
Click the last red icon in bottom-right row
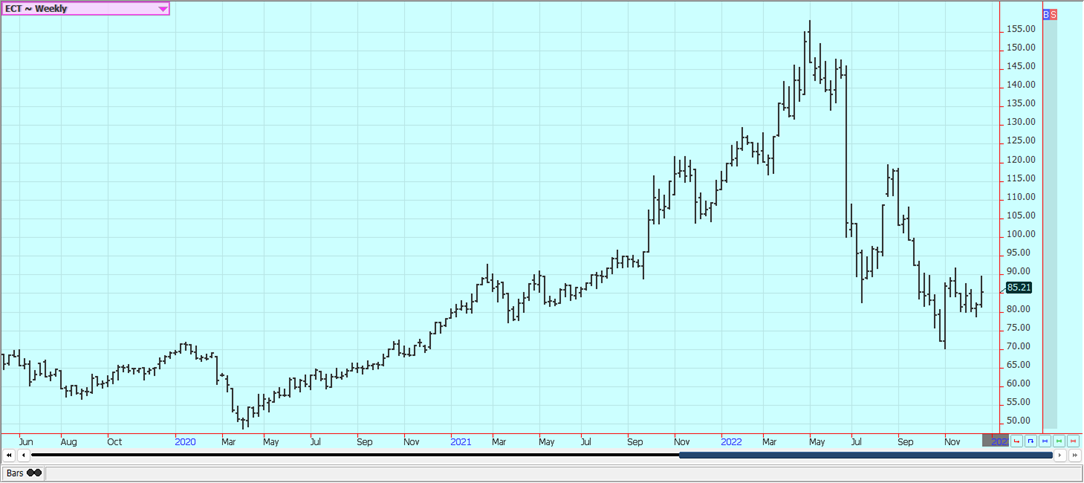(x=1073, y=441)
